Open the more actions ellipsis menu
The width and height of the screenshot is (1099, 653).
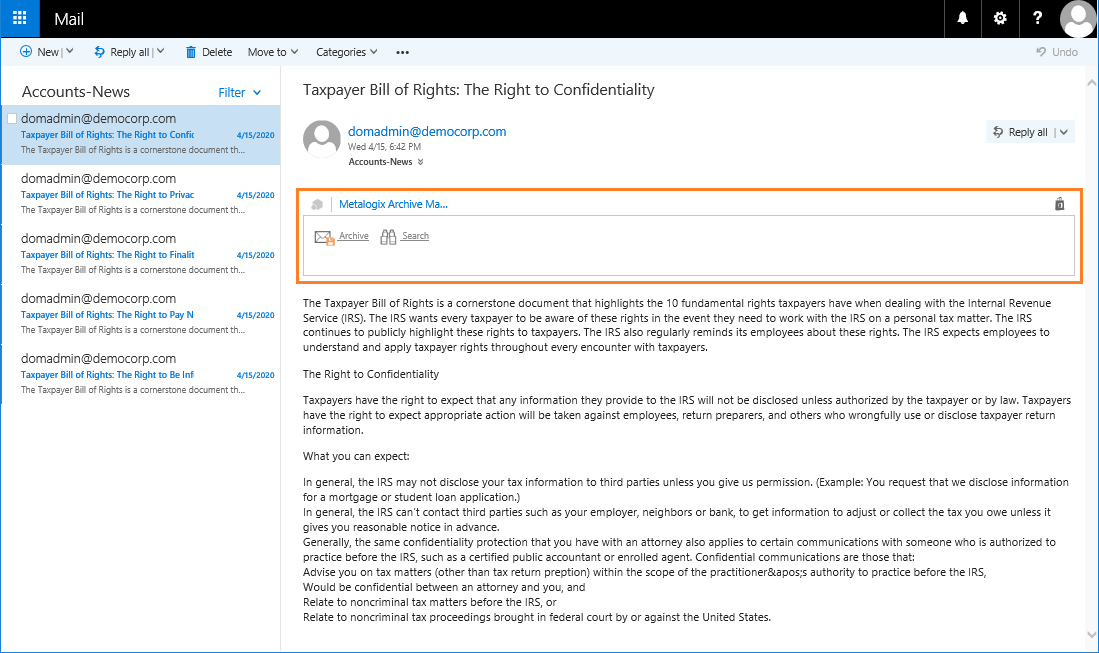coord(403,52)
